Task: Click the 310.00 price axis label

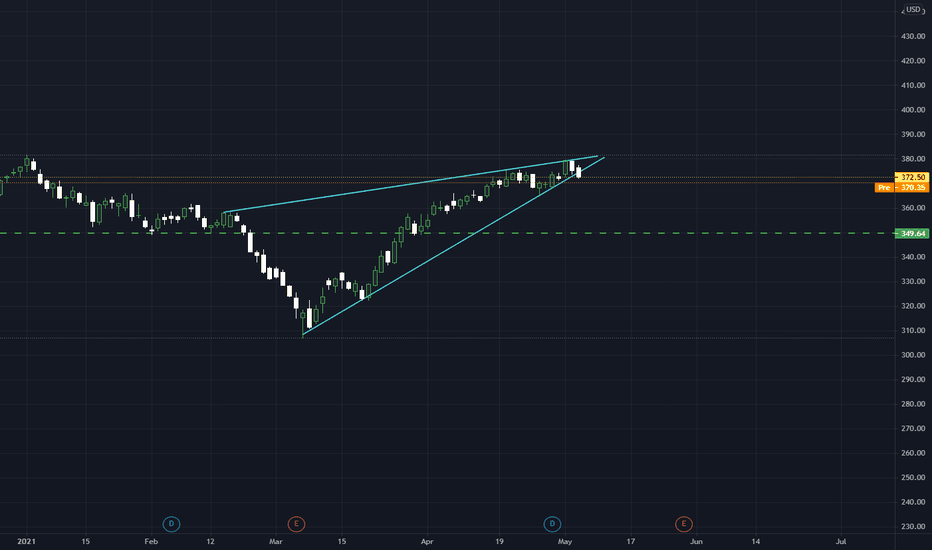Action: (913, 331)
